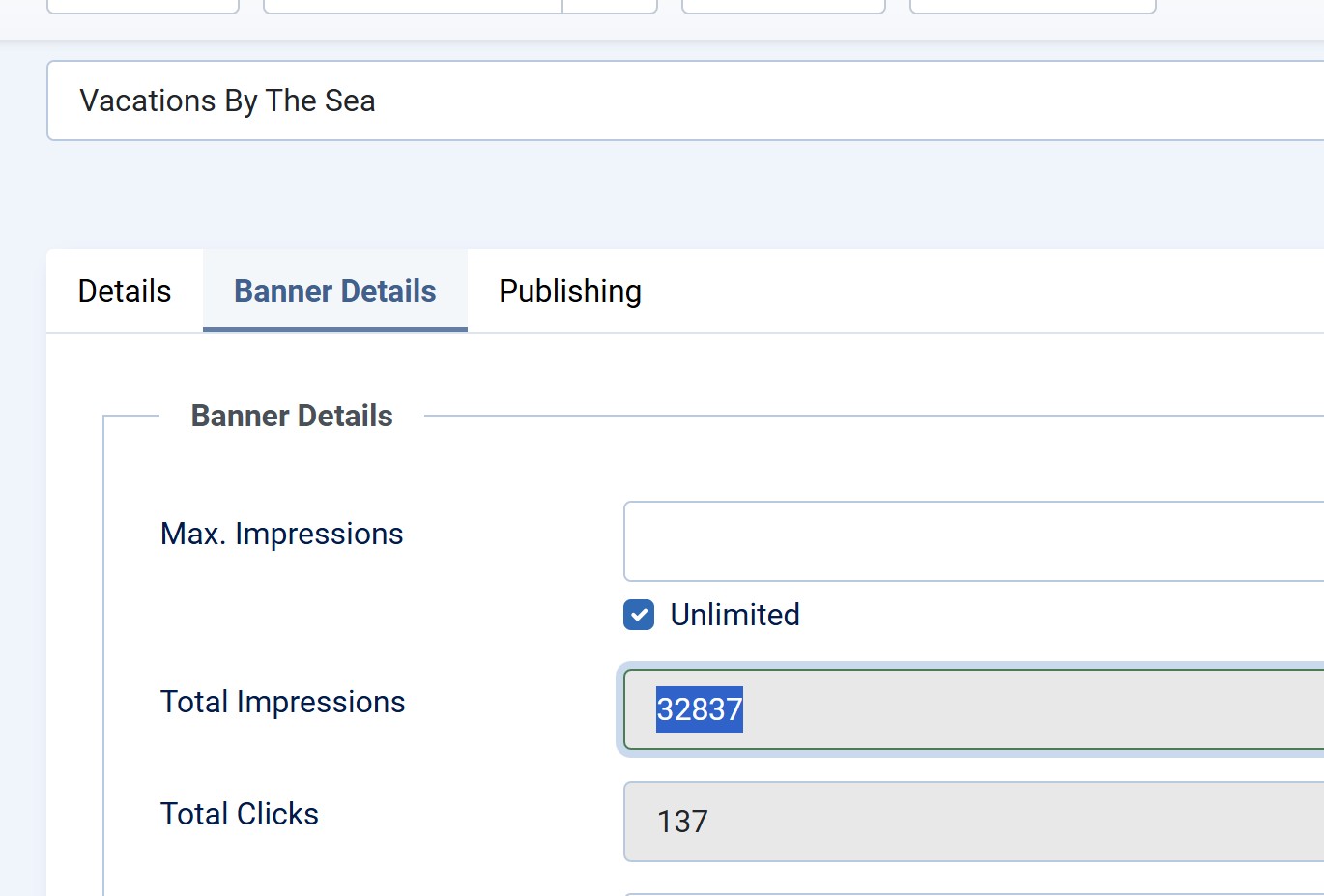Viewport: 1324px width, 896px height.
Task: Click the third partially visible toolbar button
Action: [x=784, y=6]
